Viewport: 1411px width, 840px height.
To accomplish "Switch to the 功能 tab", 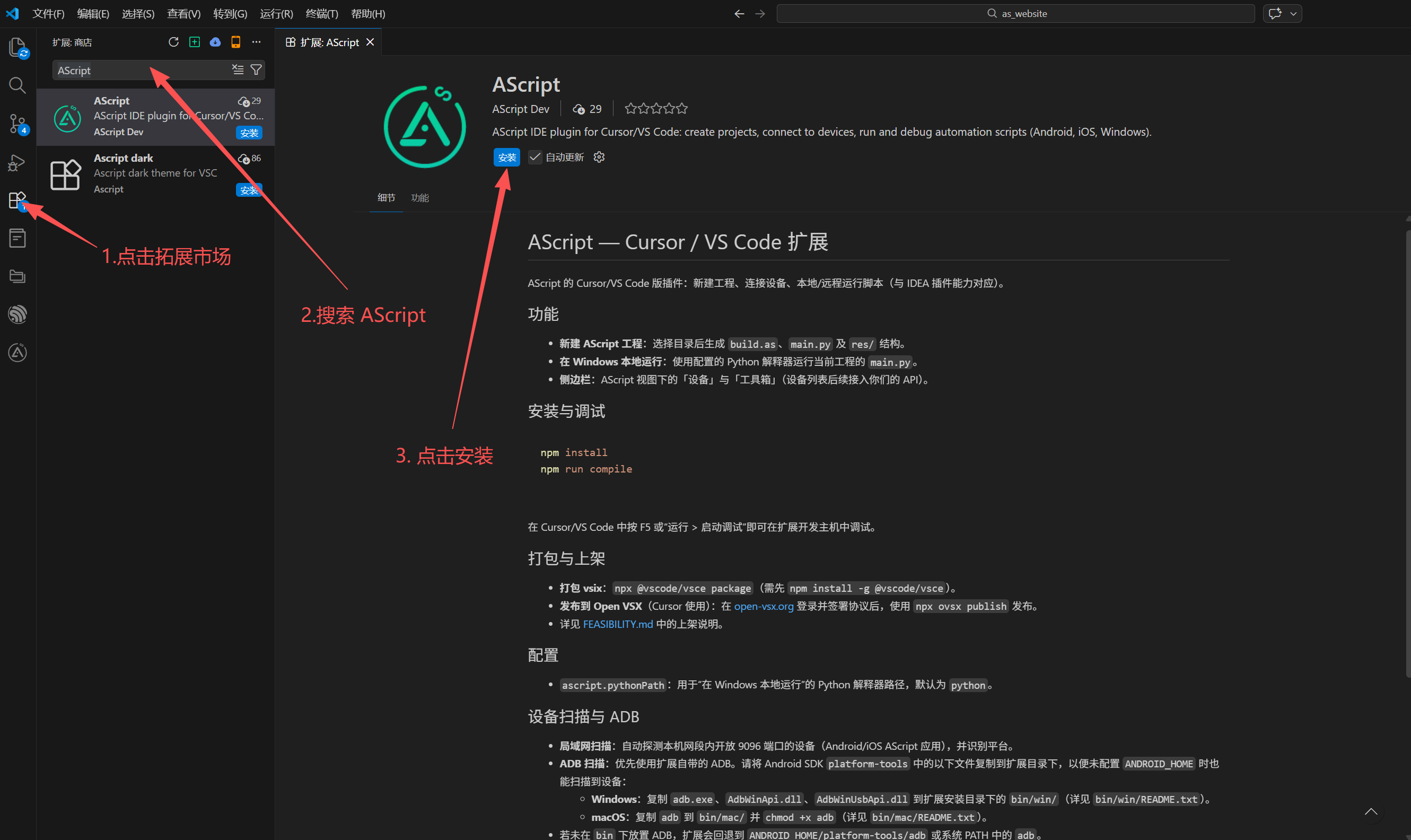I will (x=419, y=198).
